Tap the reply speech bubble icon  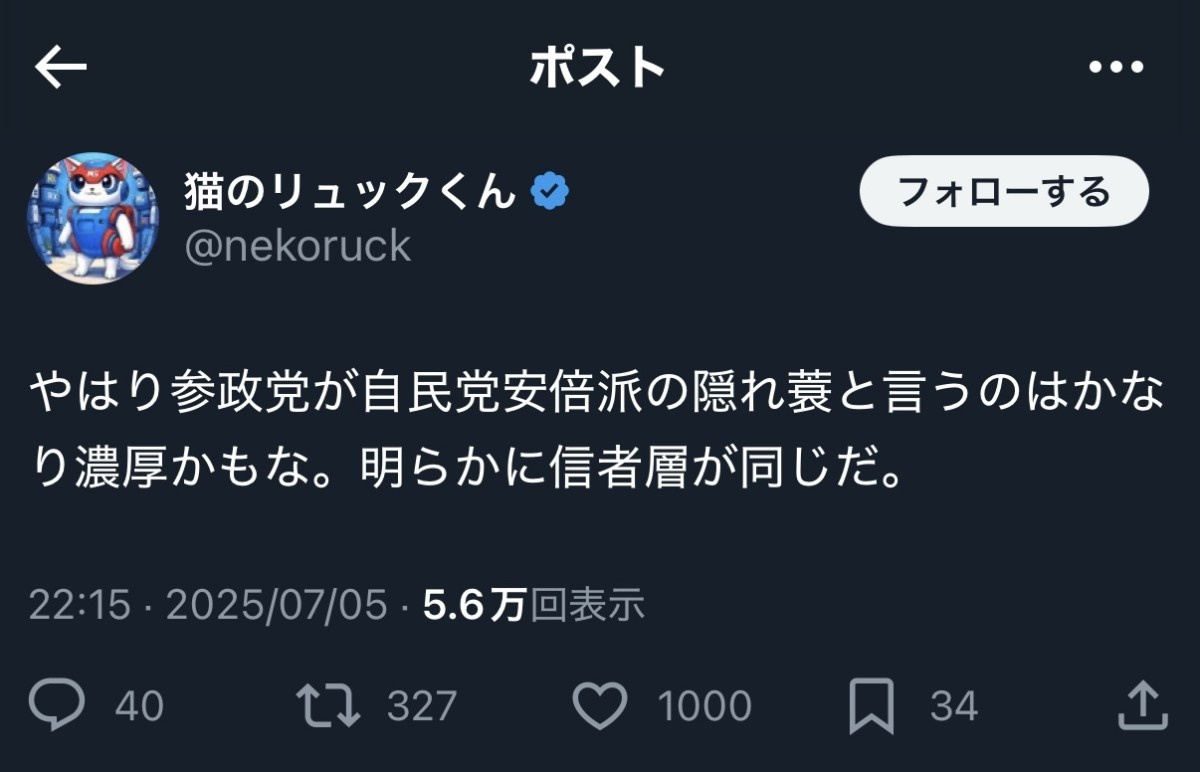pos(56,706)
